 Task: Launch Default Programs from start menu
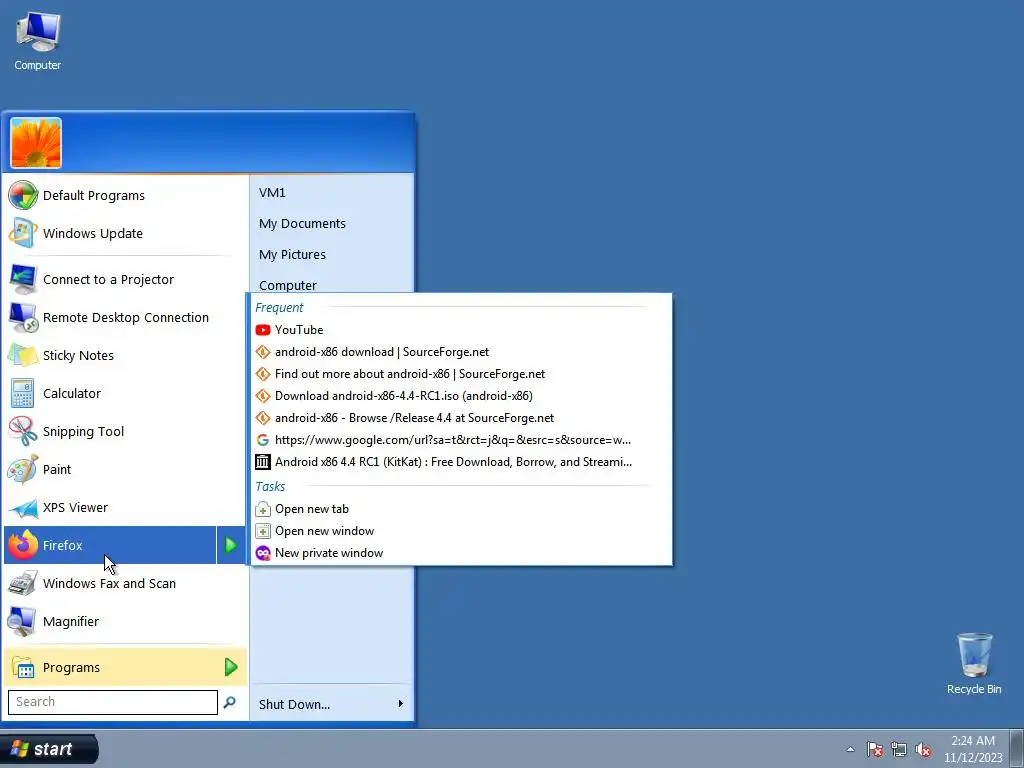click(125, 195)
